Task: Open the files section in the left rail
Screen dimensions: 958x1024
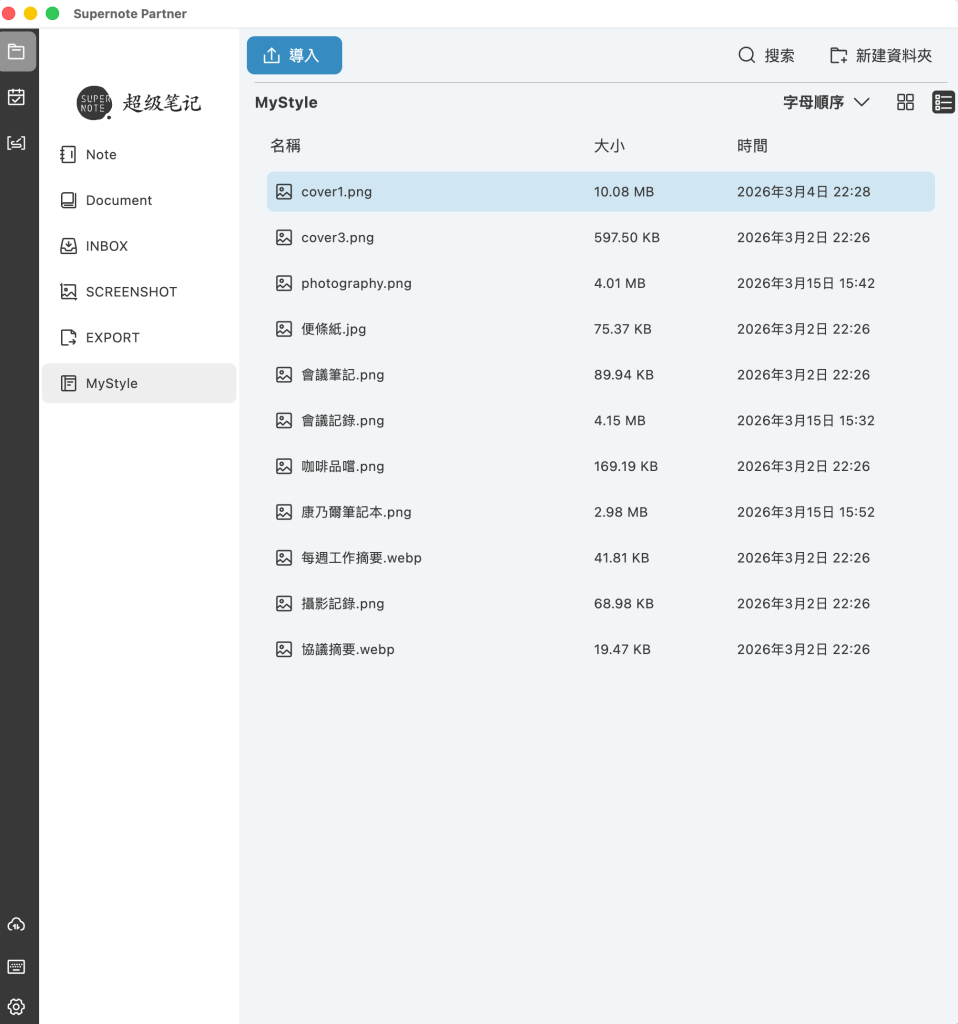Action: (x=17, y=52)
